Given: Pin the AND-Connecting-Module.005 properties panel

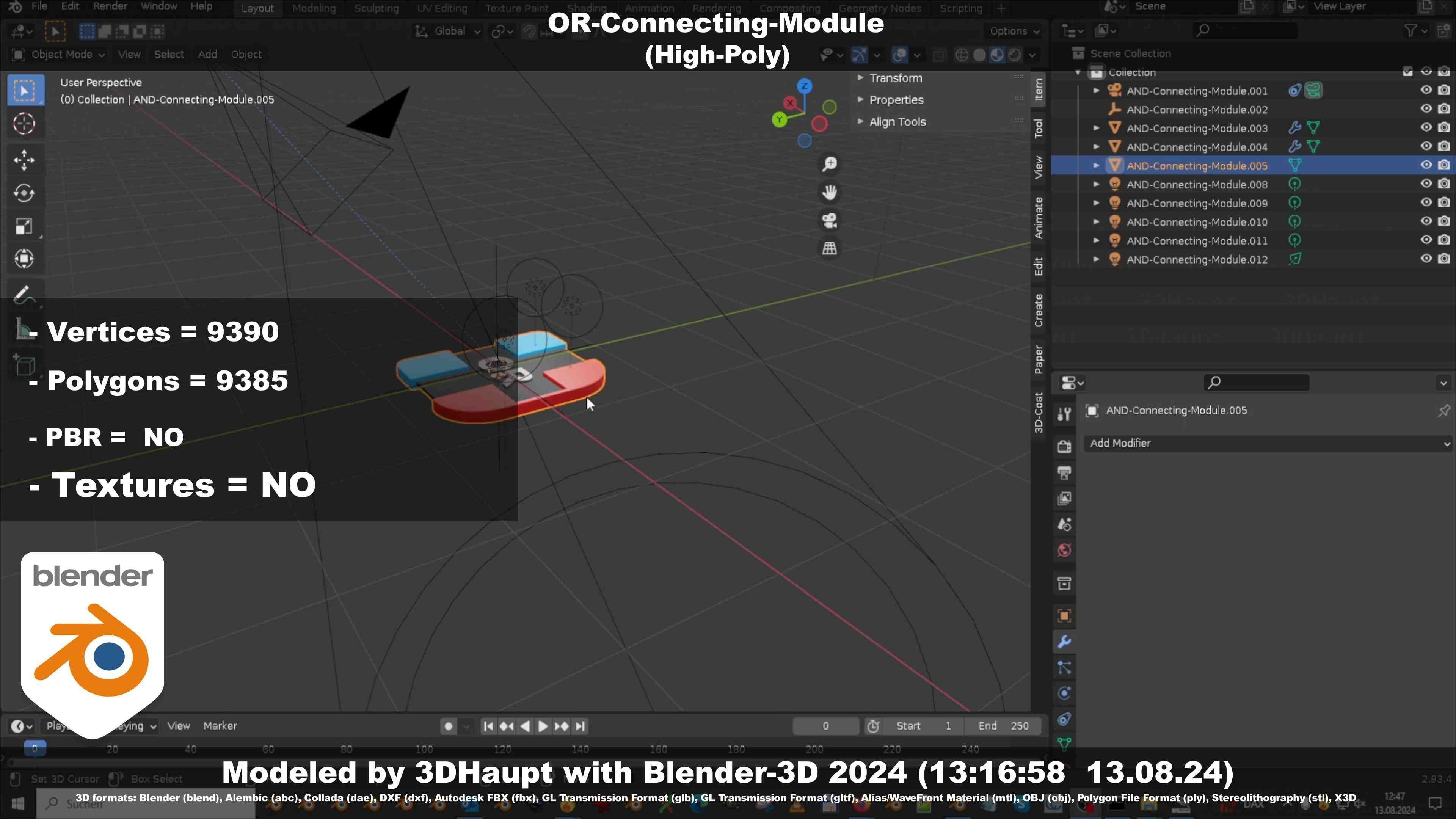Looking at the screenshot, I should point(1443,410).
